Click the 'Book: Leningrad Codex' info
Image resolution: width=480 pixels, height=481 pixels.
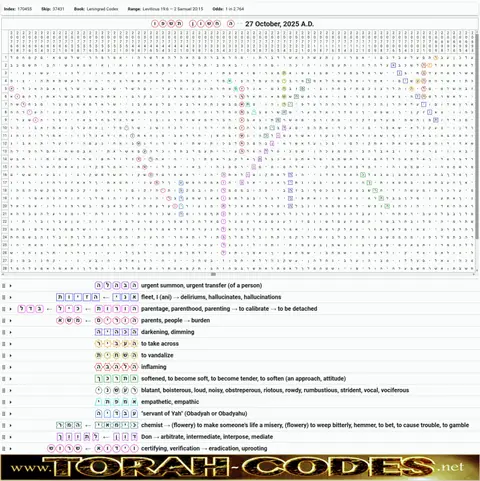click(x=96, y=9)
